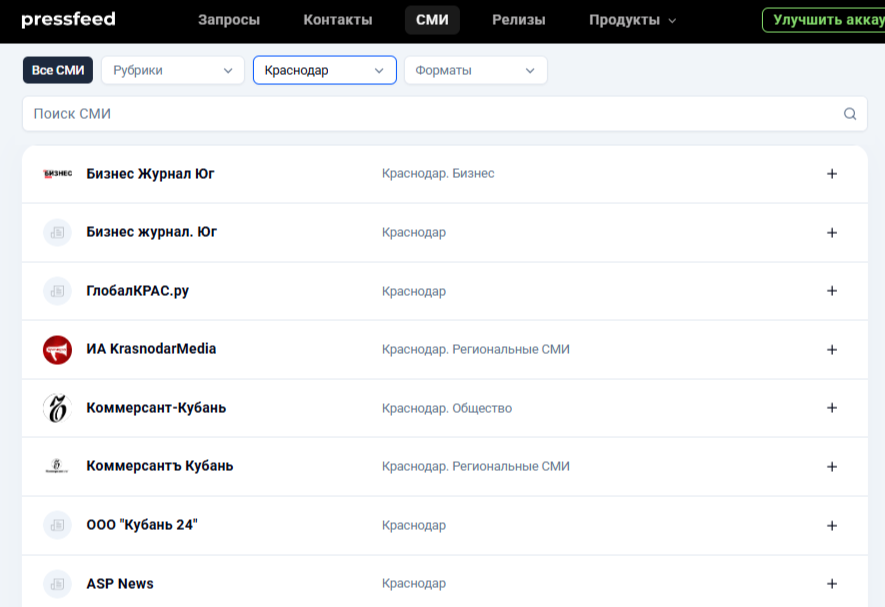Viewport: 885px width, 607px height.
Task: Click Краснодар. Региональные СМИ for ИА KrasnodarMedia
Action: point(476,350)
